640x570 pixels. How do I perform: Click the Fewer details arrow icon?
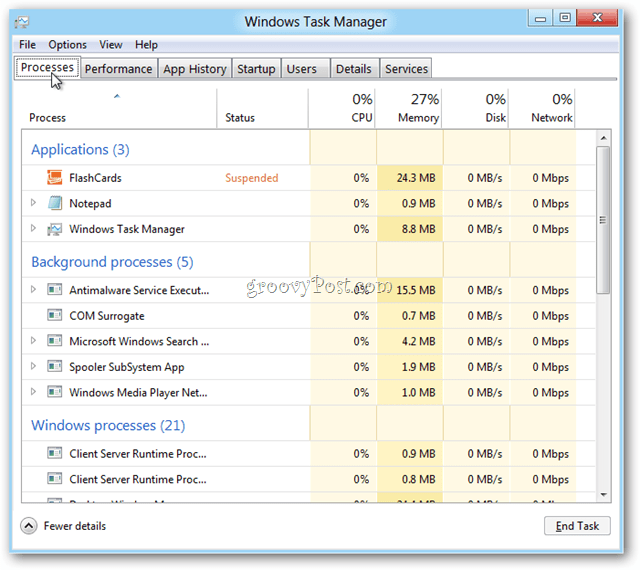(29, 526)
